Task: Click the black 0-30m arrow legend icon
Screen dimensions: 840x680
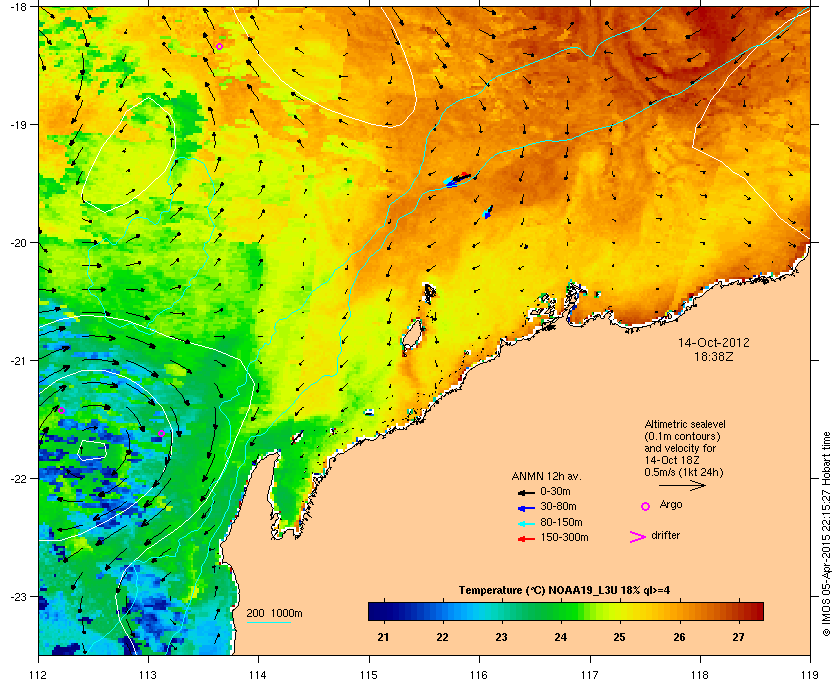Action: tap(526, 492)
